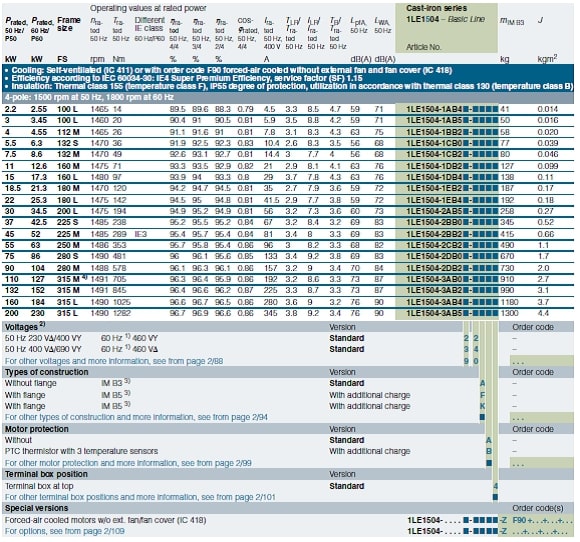Click frame size 225 S cell
Viewport: 580px width, 542px height.
[68, 222]
